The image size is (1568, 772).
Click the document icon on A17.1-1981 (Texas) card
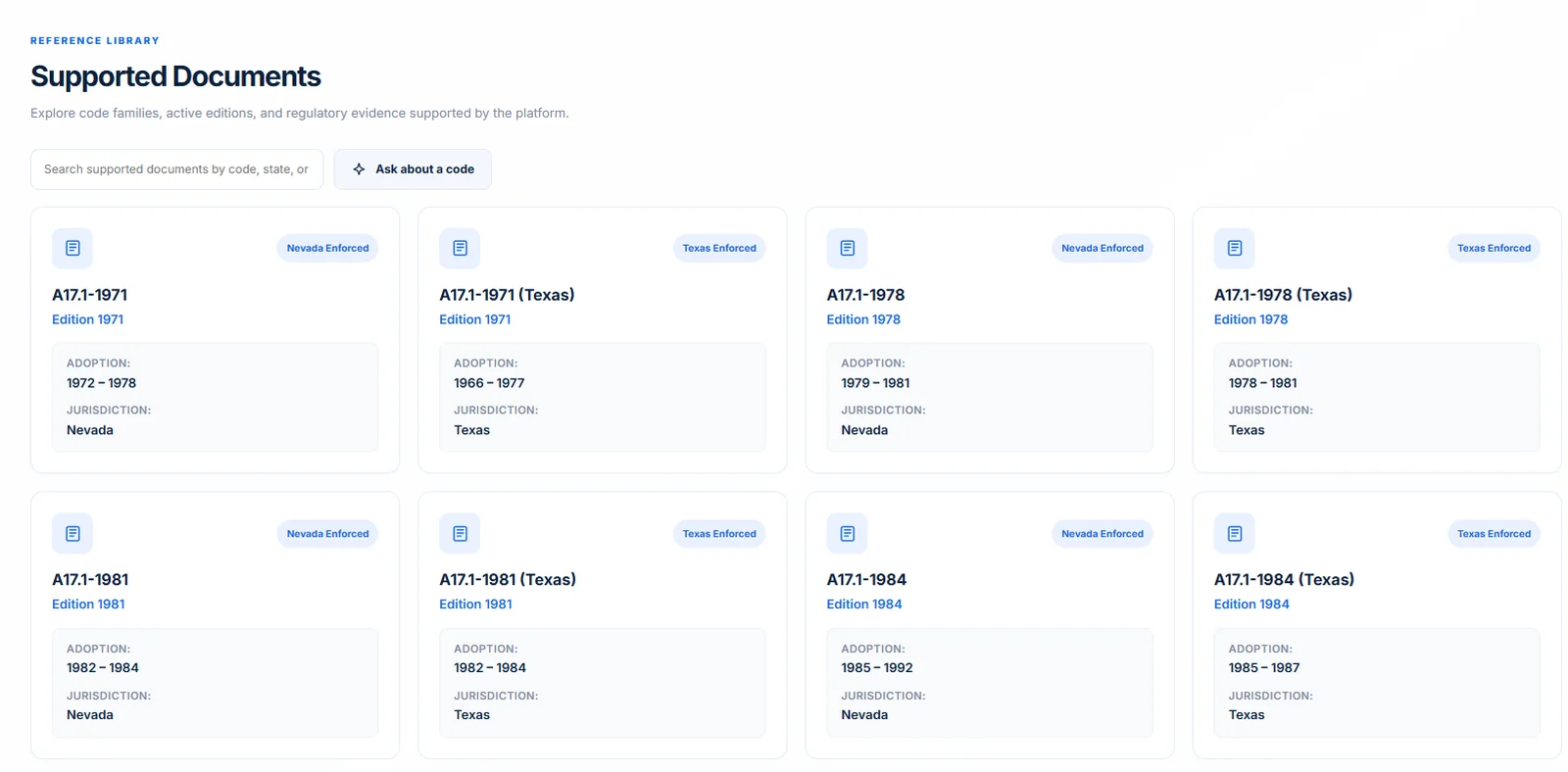coord(460,534)
